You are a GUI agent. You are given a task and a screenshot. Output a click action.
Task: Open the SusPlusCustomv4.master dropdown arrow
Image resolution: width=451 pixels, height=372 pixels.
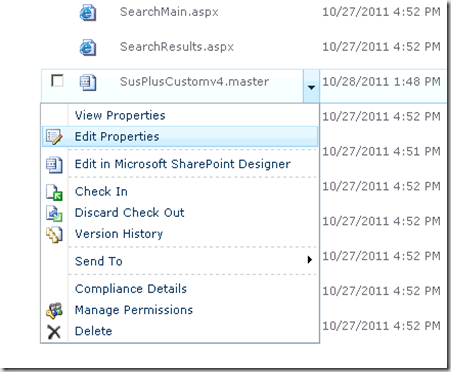[x=311, y=86]
